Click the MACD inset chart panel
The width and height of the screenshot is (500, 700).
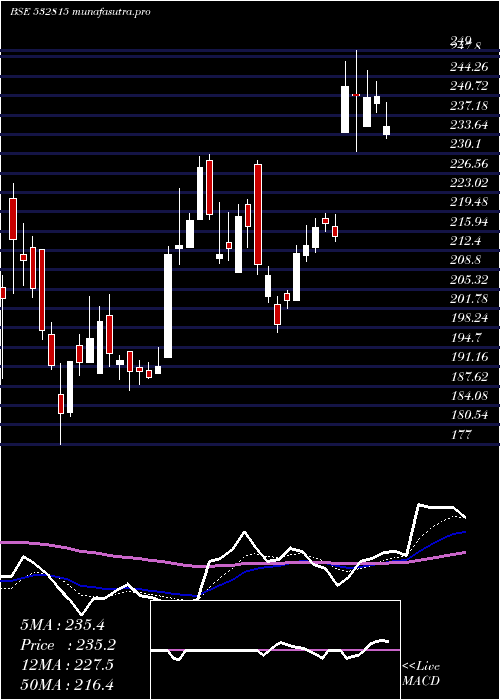[x=275, y=650]
